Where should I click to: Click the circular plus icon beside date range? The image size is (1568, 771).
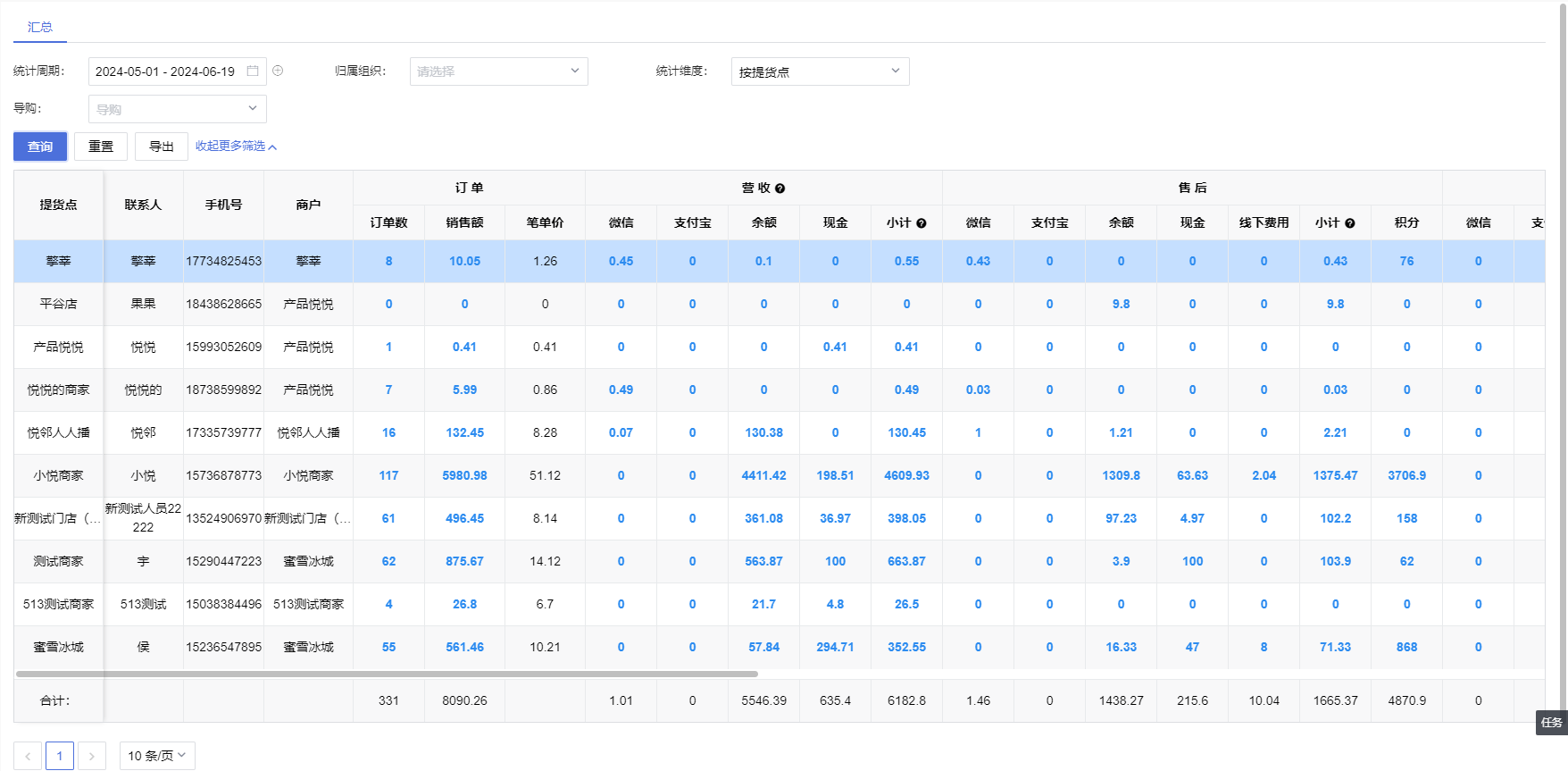(278, 71)
